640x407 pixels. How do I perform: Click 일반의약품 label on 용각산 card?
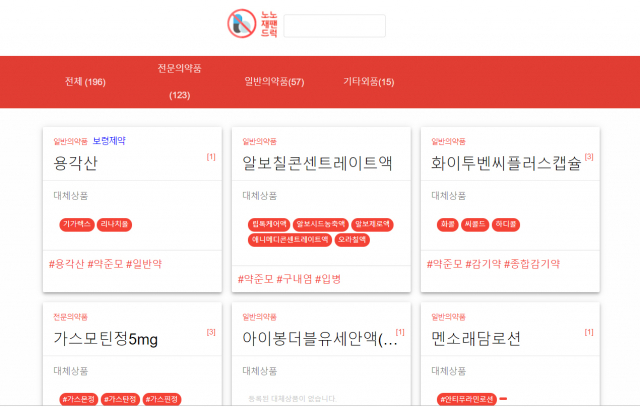(x=70, y=141)
